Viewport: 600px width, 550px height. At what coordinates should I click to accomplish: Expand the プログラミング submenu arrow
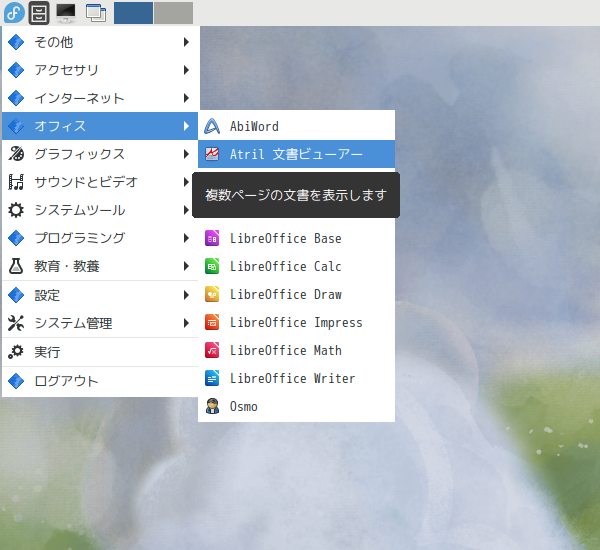coord(186,238)
